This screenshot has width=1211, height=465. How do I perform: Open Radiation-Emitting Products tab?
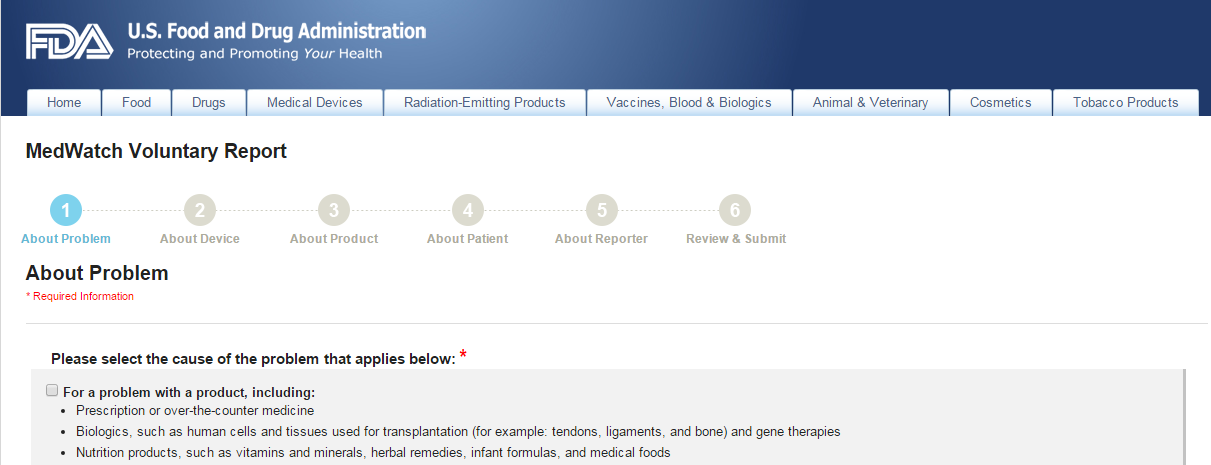point(485,102)
